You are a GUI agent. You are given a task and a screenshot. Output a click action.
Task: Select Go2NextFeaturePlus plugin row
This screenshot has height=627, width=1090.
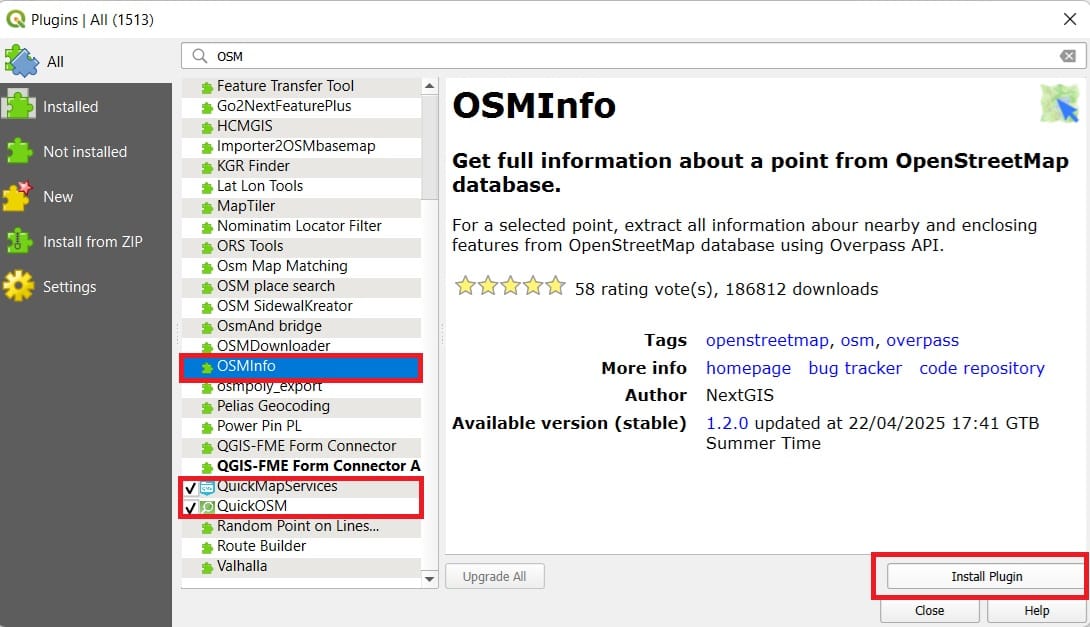pos(301,106)
